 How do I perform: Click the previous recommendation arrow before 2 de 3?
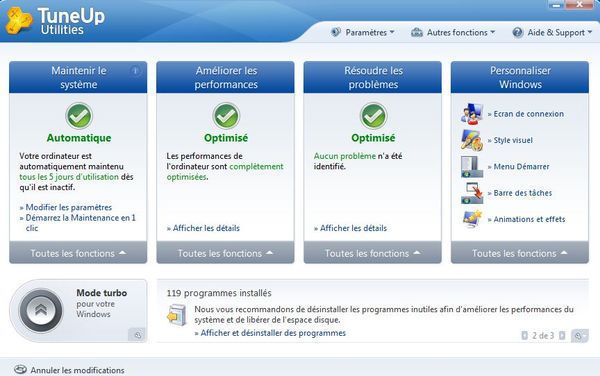click(524, 335)
